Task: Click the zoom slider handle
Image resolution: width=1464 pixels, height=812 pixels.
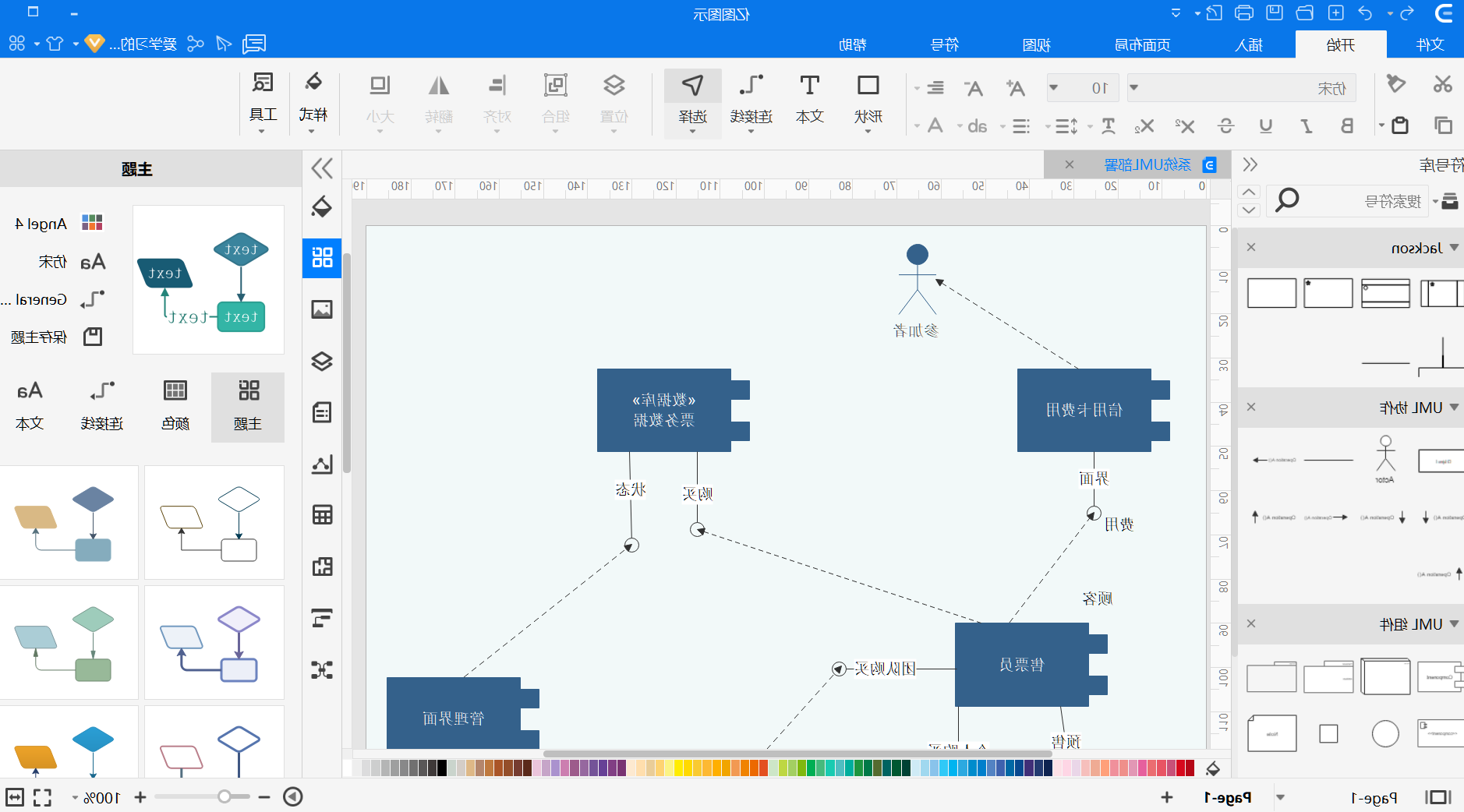Action: click(x=225, y=796)
